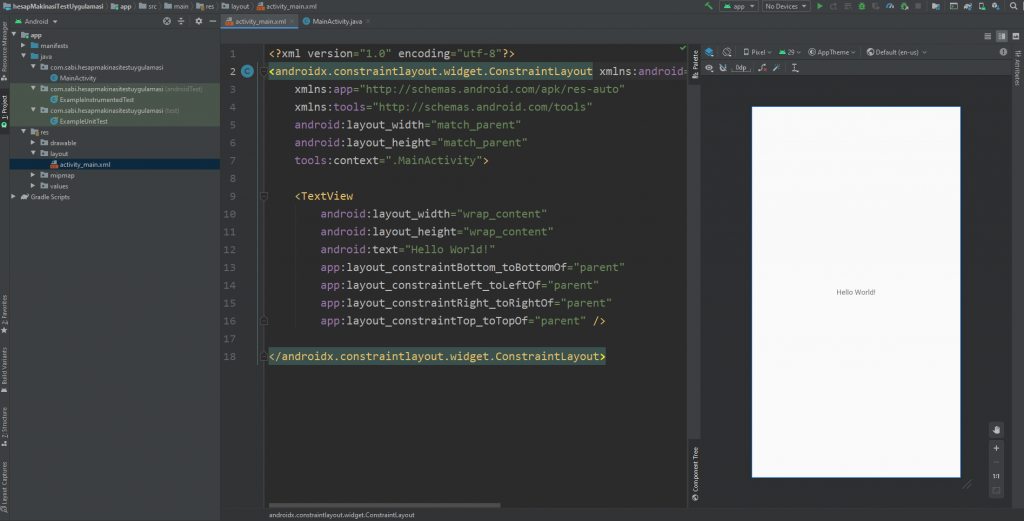Close the MainActivity.java tab
This screenshot has height=521, width=1024.
tap(368, 22)
